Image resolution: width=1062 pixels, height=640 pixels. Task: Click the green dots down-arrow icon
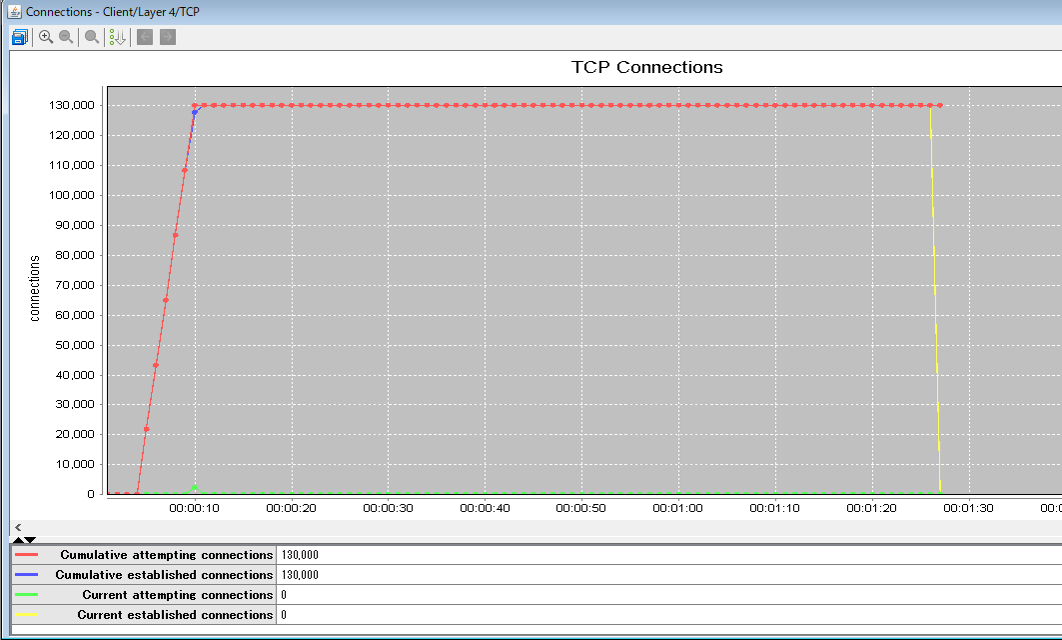coord(117,37)
